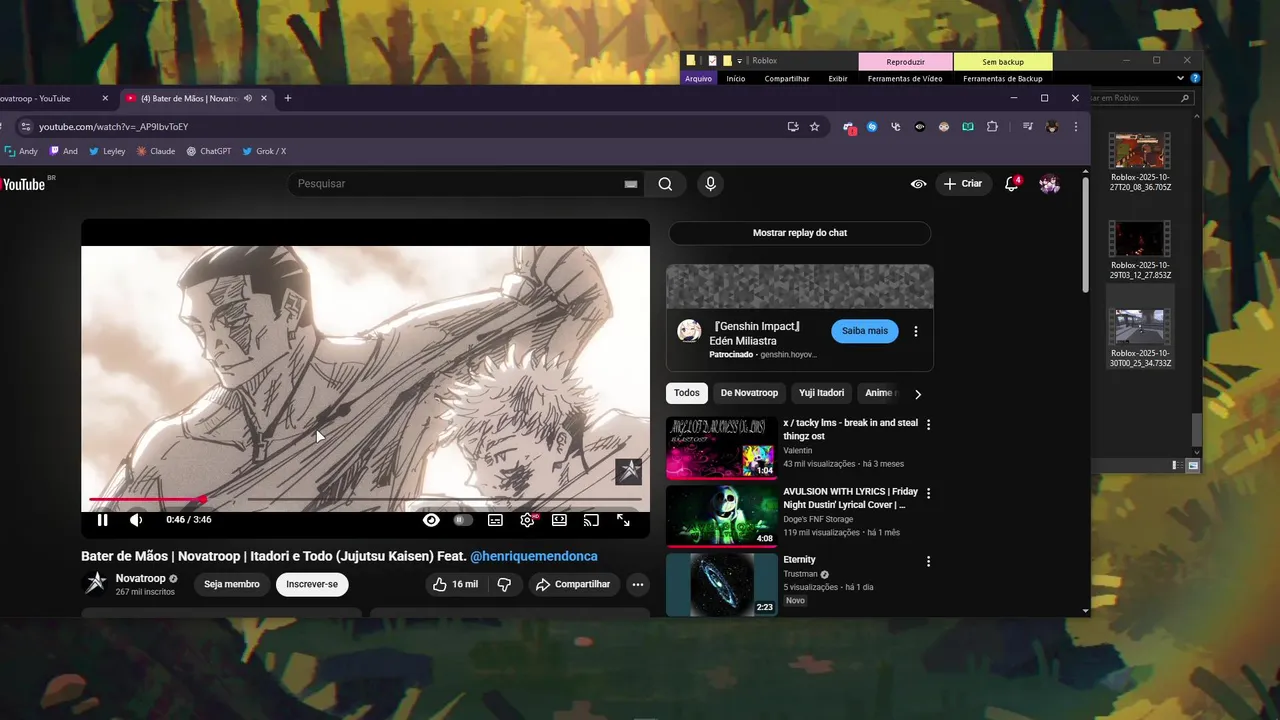The height and width of the screenshot is (720, 1280).
Task: Show more filter chips with right arrow
Action: (x=918, y=394)
